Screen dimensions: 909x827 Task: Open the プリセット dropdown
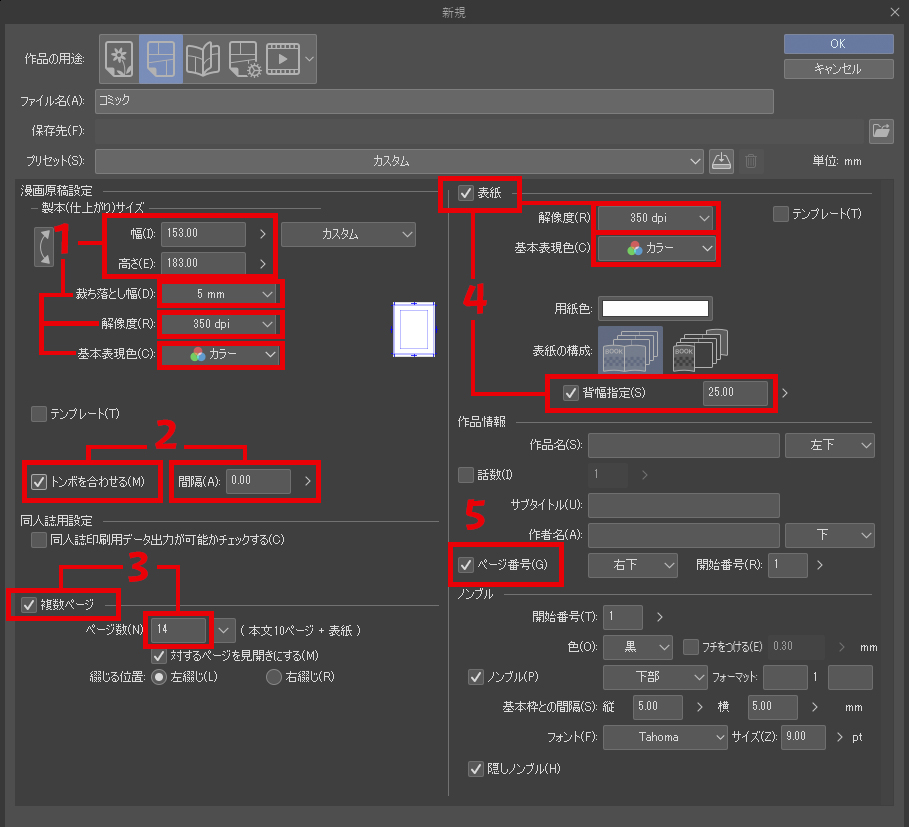click(x=400, y=161)
